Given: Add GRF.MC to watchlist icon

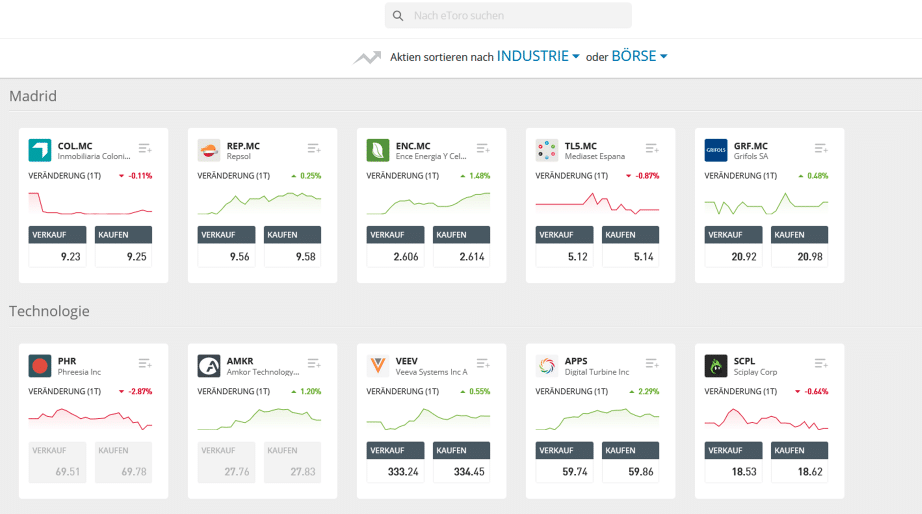Looking at the screenshot, I should point(821,148).
